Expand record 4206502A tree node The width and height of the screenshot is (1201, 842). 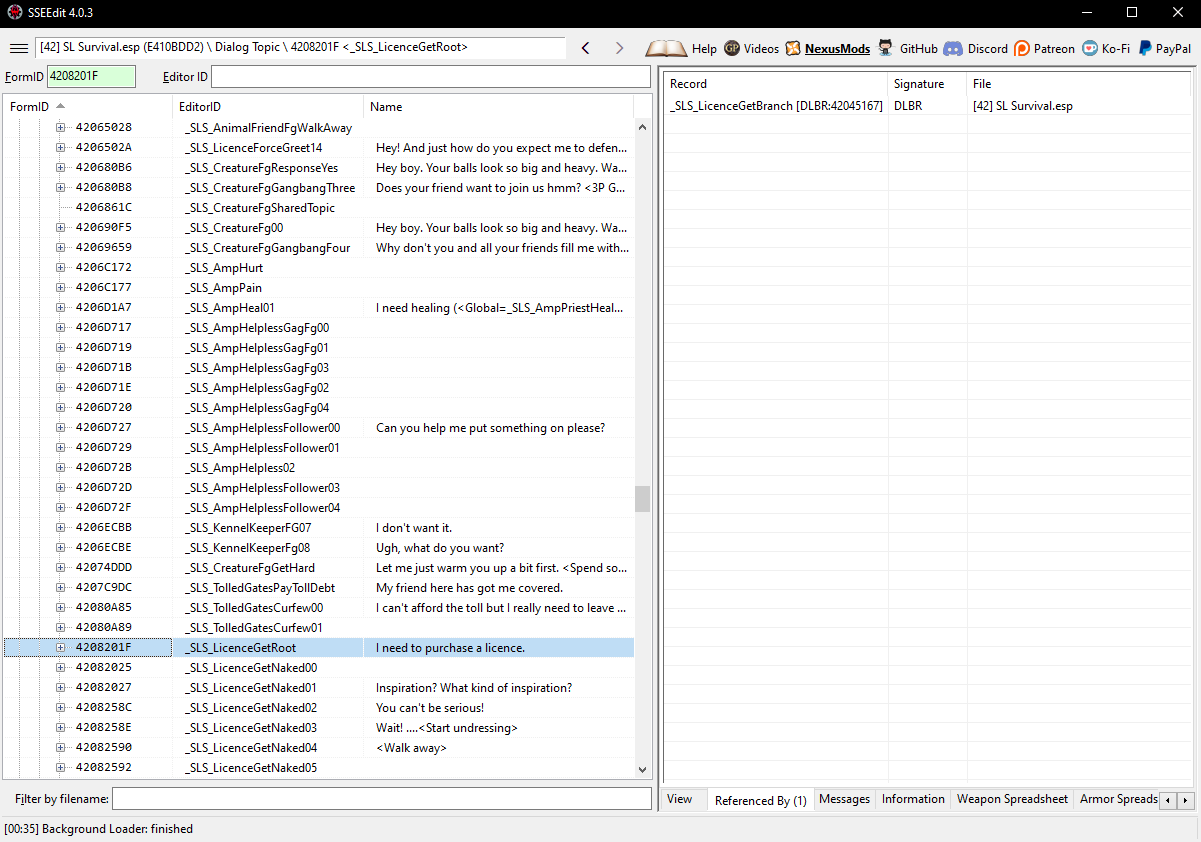pos(60,147)
